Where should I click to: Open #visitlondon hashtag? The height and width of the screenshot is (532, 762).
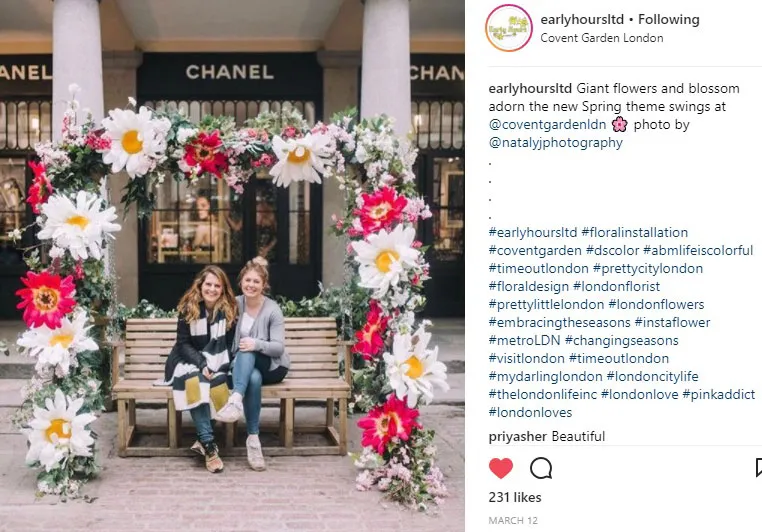tap(526, 359)
